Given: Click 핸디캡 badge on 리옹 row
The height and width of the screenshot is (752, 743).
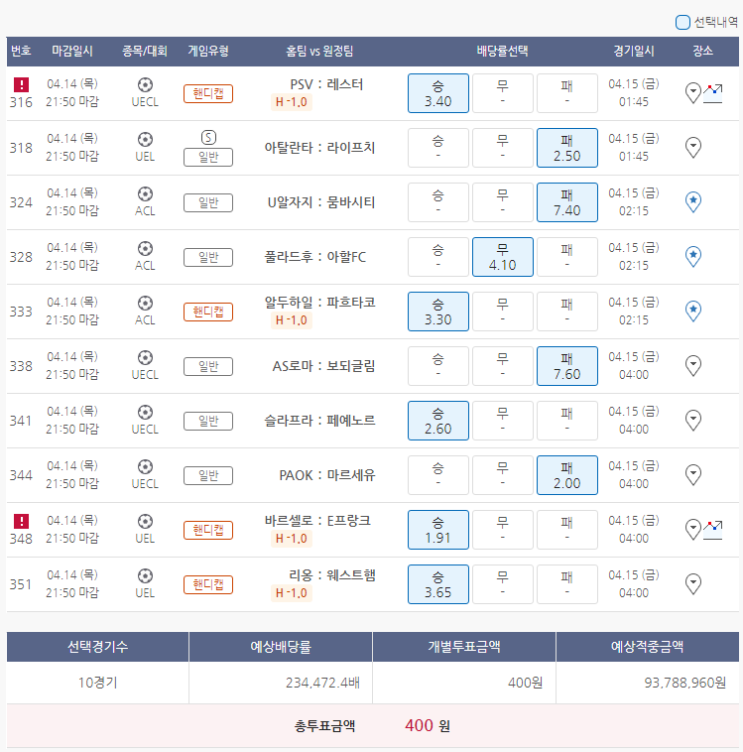Looking at the screenshot, I should point(208,585).
